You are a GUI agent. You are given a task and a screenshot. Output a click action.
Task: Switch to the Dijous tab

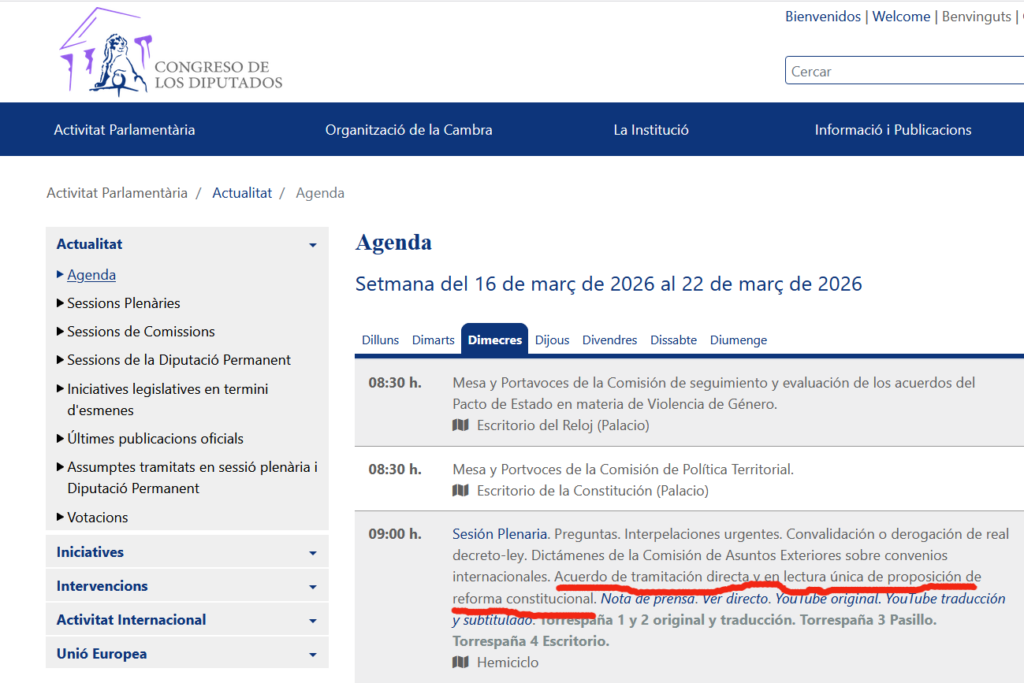click(552, 340)
